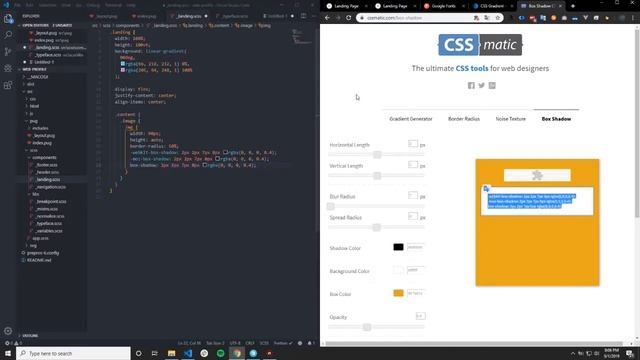
Task: Click the Prettier status bar item
Action: 283,343
